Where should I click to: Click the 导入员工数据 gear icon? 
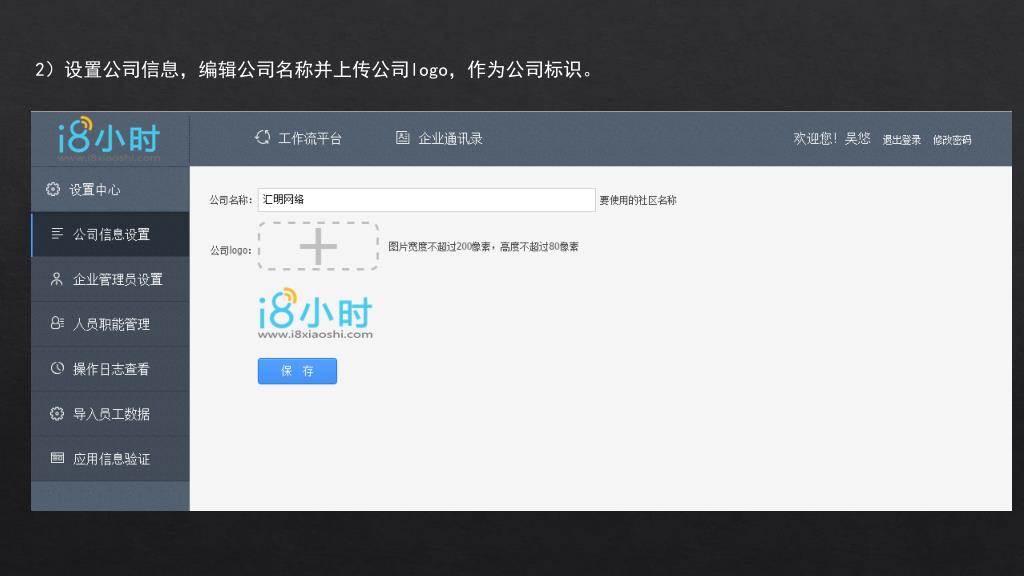[57, 413]
